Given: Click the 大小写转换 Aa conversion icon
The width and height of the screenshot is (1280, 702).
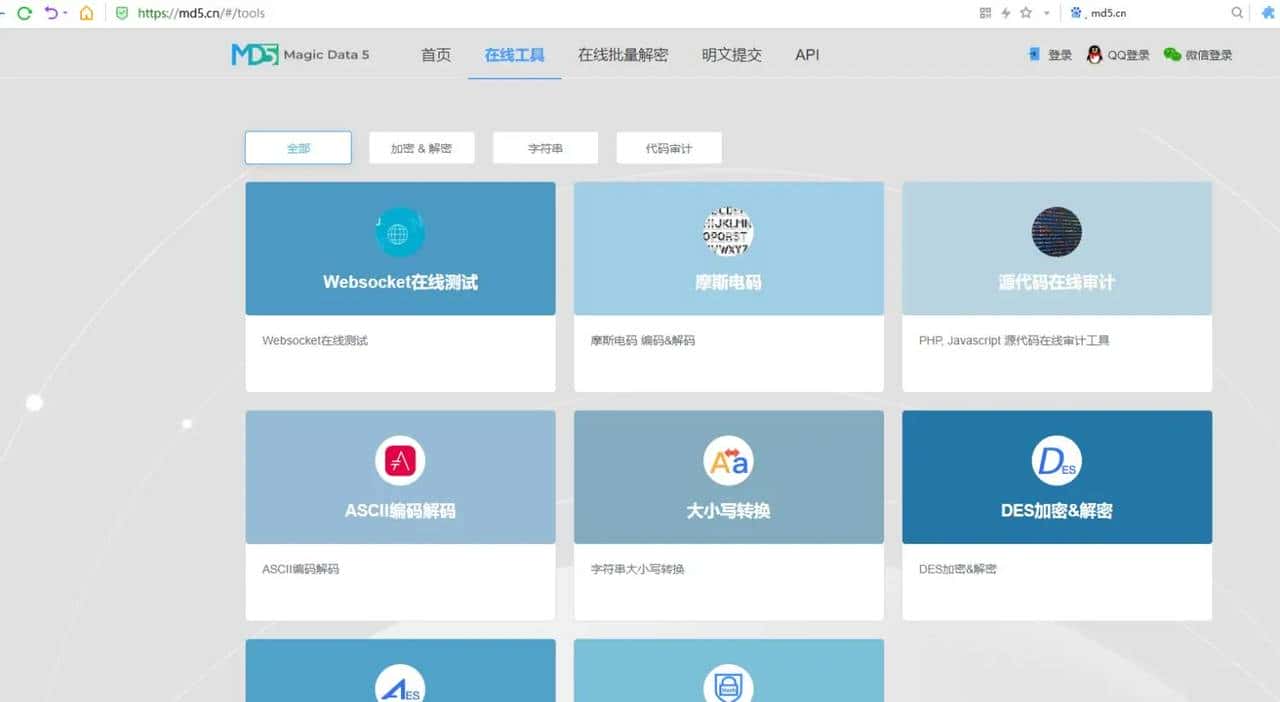Looking at the screenshot, I should pos(727,461).
